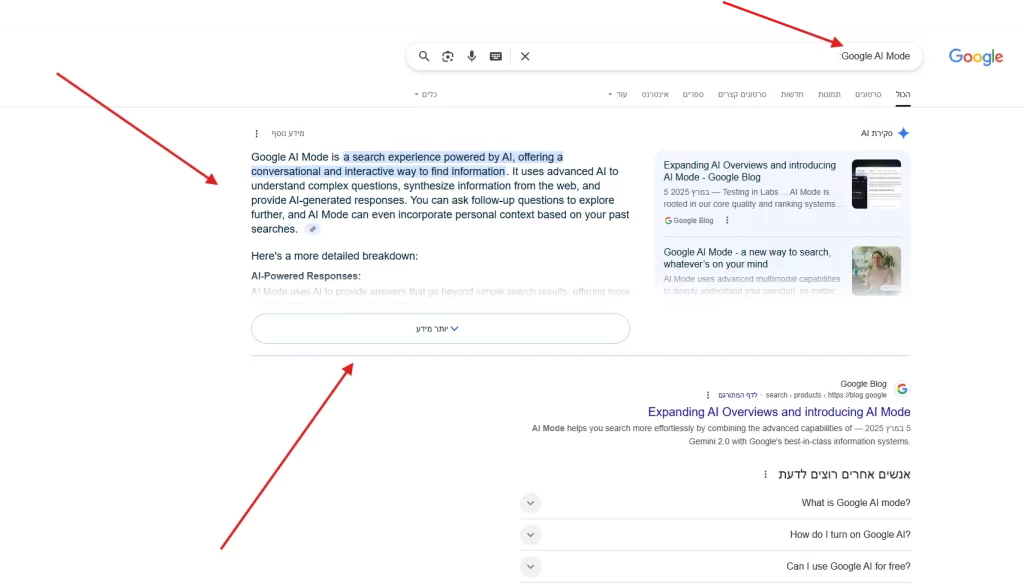The image size is (1024, 584).
Task: Select the All (הכל) results tab
Action: tap(903, 94)
